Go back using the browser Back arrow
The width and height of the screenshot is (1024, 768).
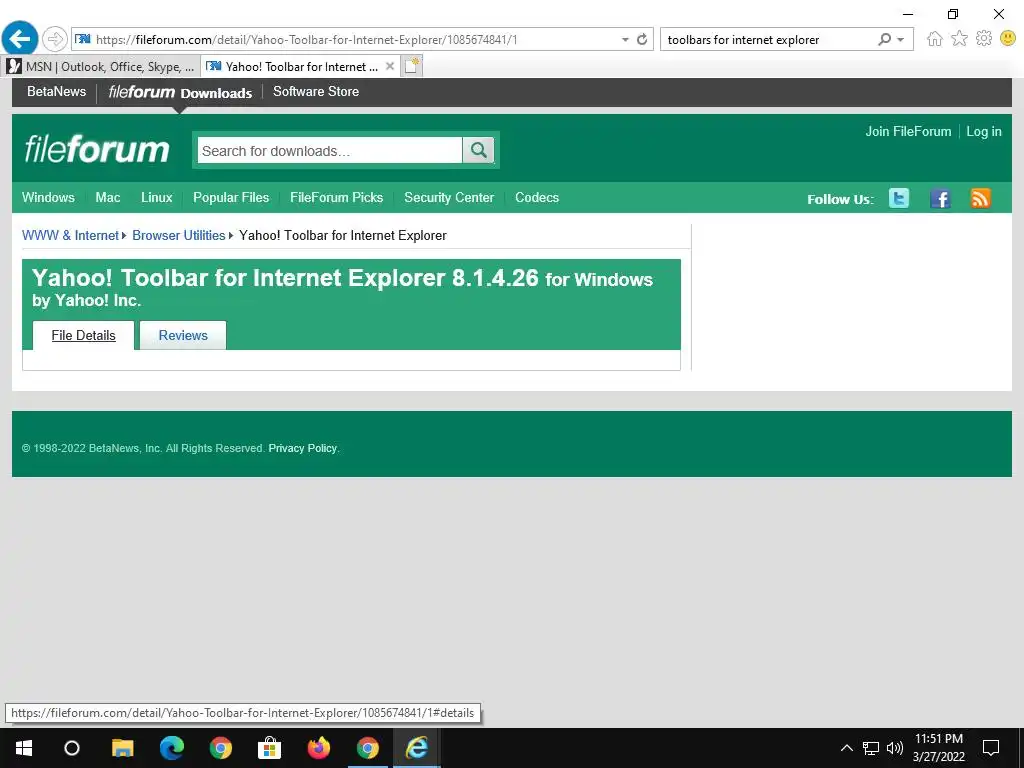[x=20, y=39]
